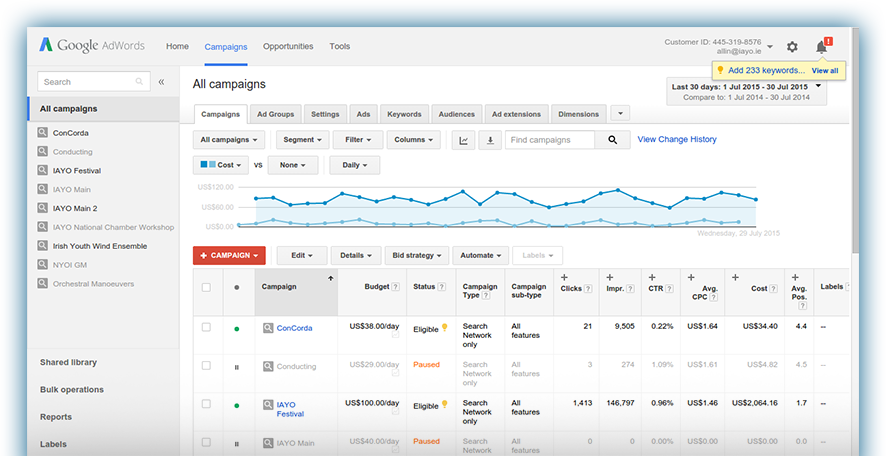Viewport: 886px width, 456px height.
Task: Click IAYO Main 2 campaign icon in sidebar
Action: coord(42,208)
